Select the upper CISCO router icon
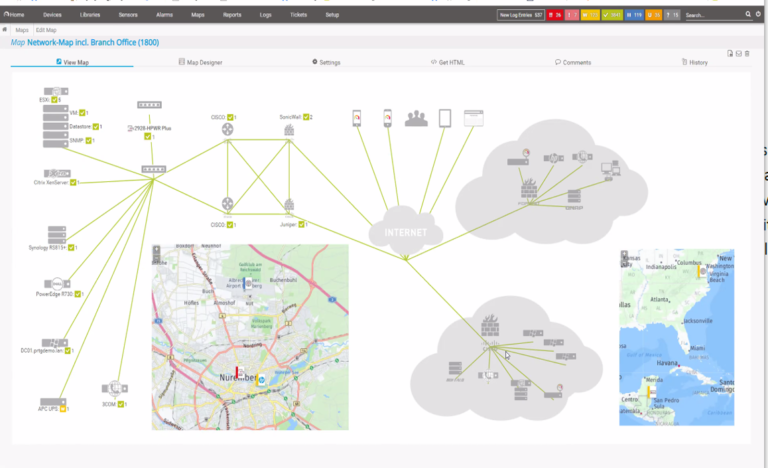This screenshot has height=468, width=768. pyautogui.click(x=227, y=129)
